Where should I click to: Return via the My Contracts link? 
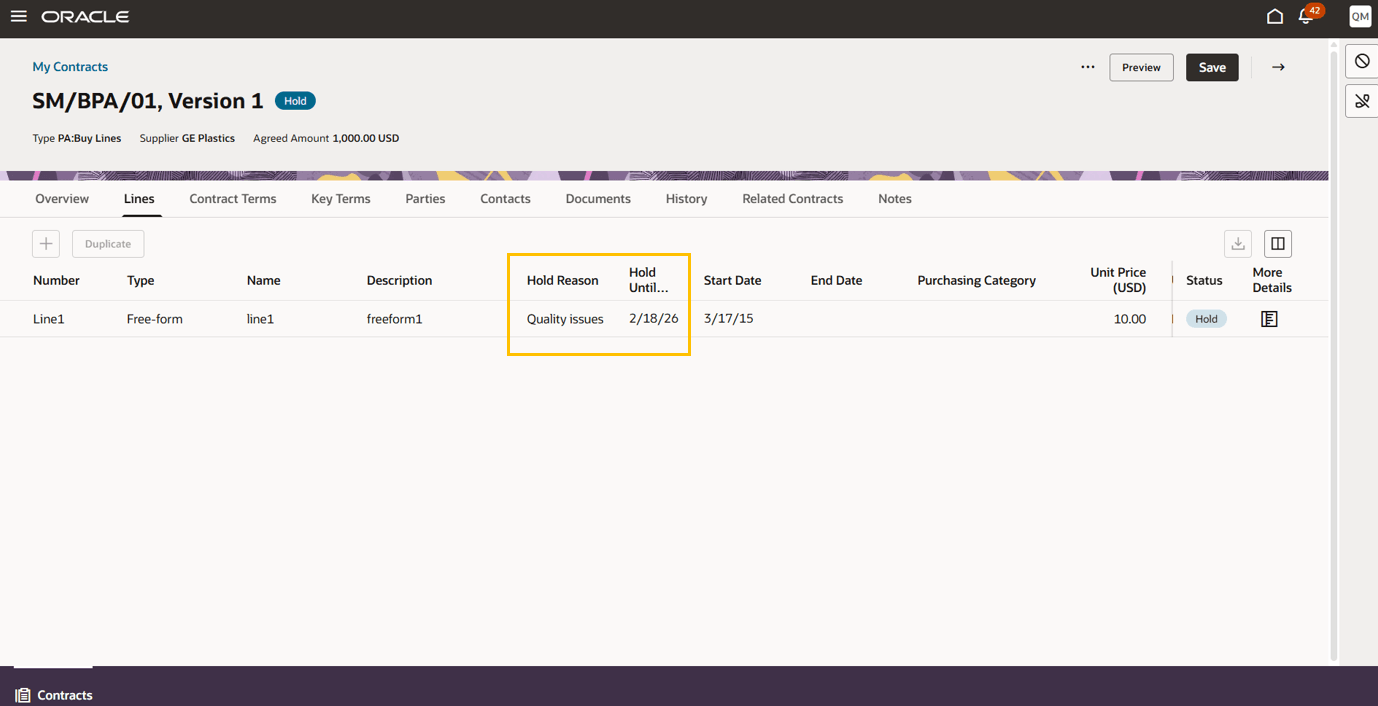(x=70, y=66)
